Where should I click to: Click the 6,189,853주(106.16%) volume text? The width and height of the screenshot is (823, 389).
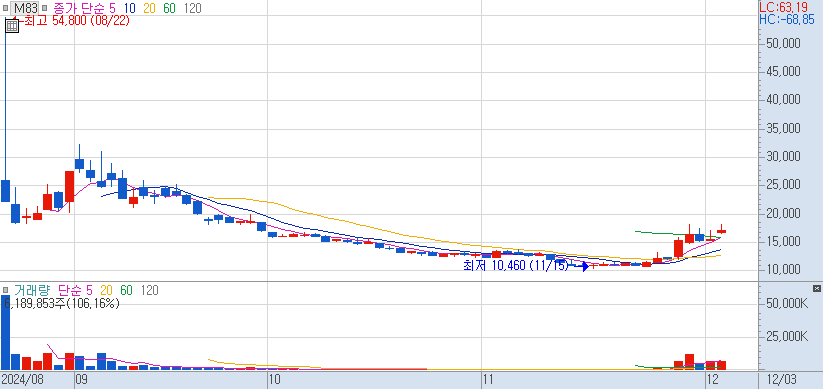coord(61,303)
